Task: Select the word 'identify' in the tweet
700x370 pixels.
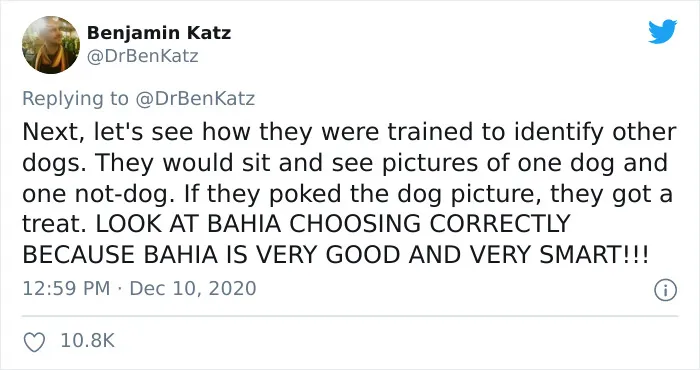Action: tap(559, 133)
